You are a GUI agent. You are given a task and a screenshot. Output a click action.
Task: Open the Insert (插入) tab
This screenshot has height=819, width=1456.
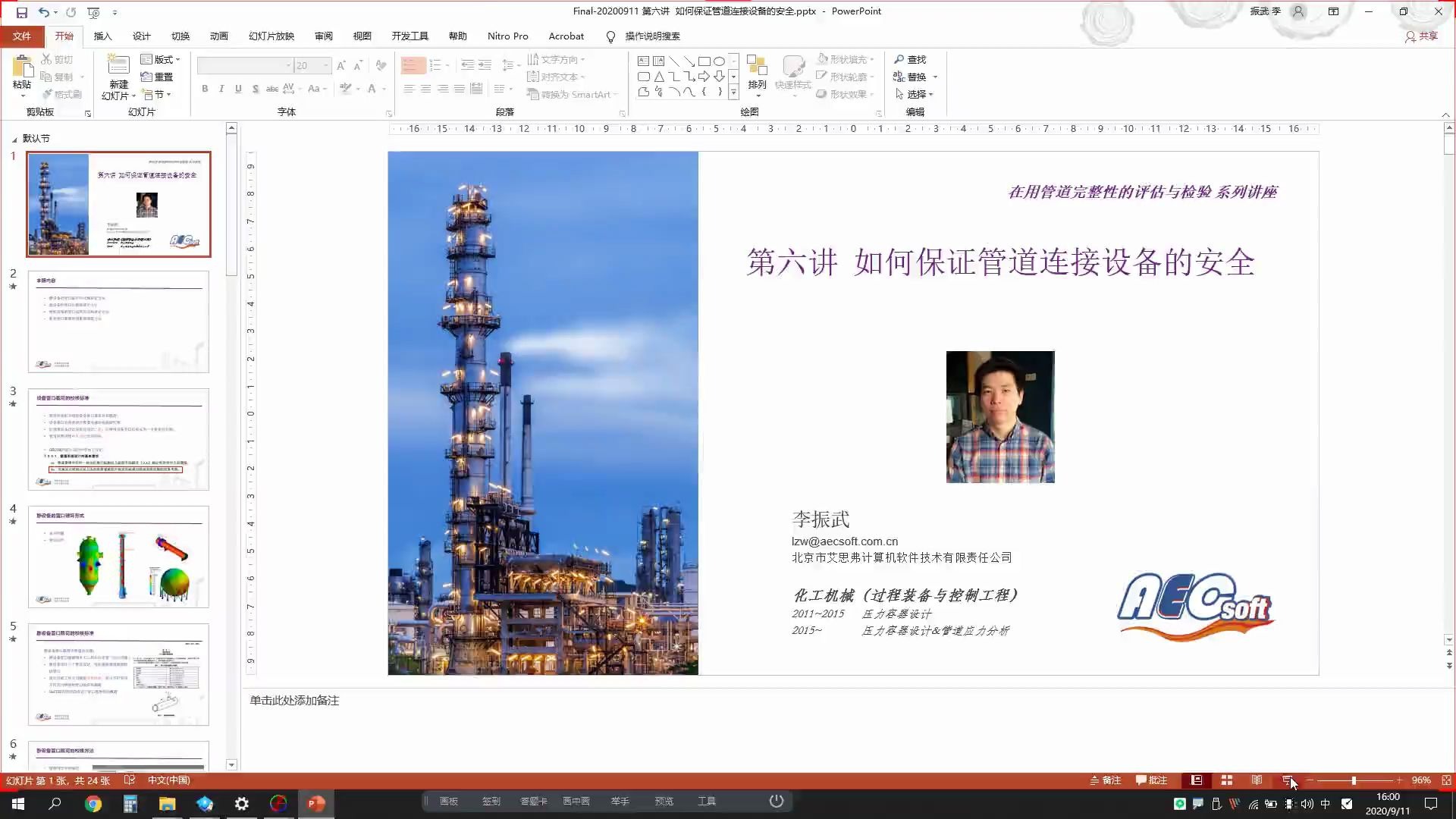pyautogui.click(x=102, y=36)
